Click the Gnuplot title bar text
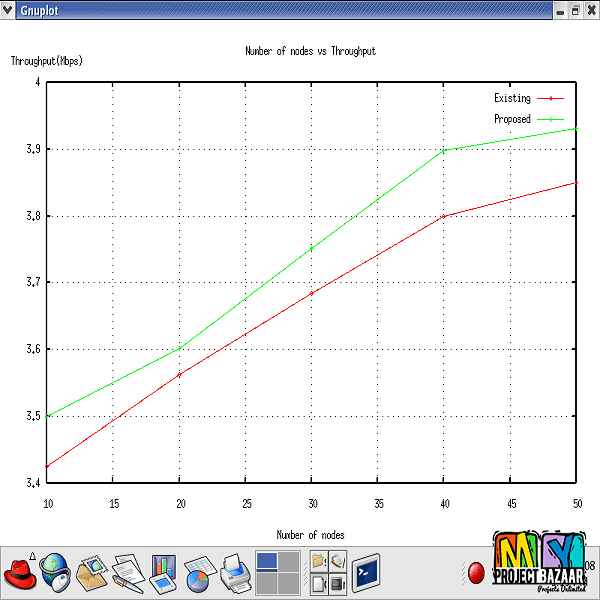Screen dimensions: 600x600 click(39, 9)
